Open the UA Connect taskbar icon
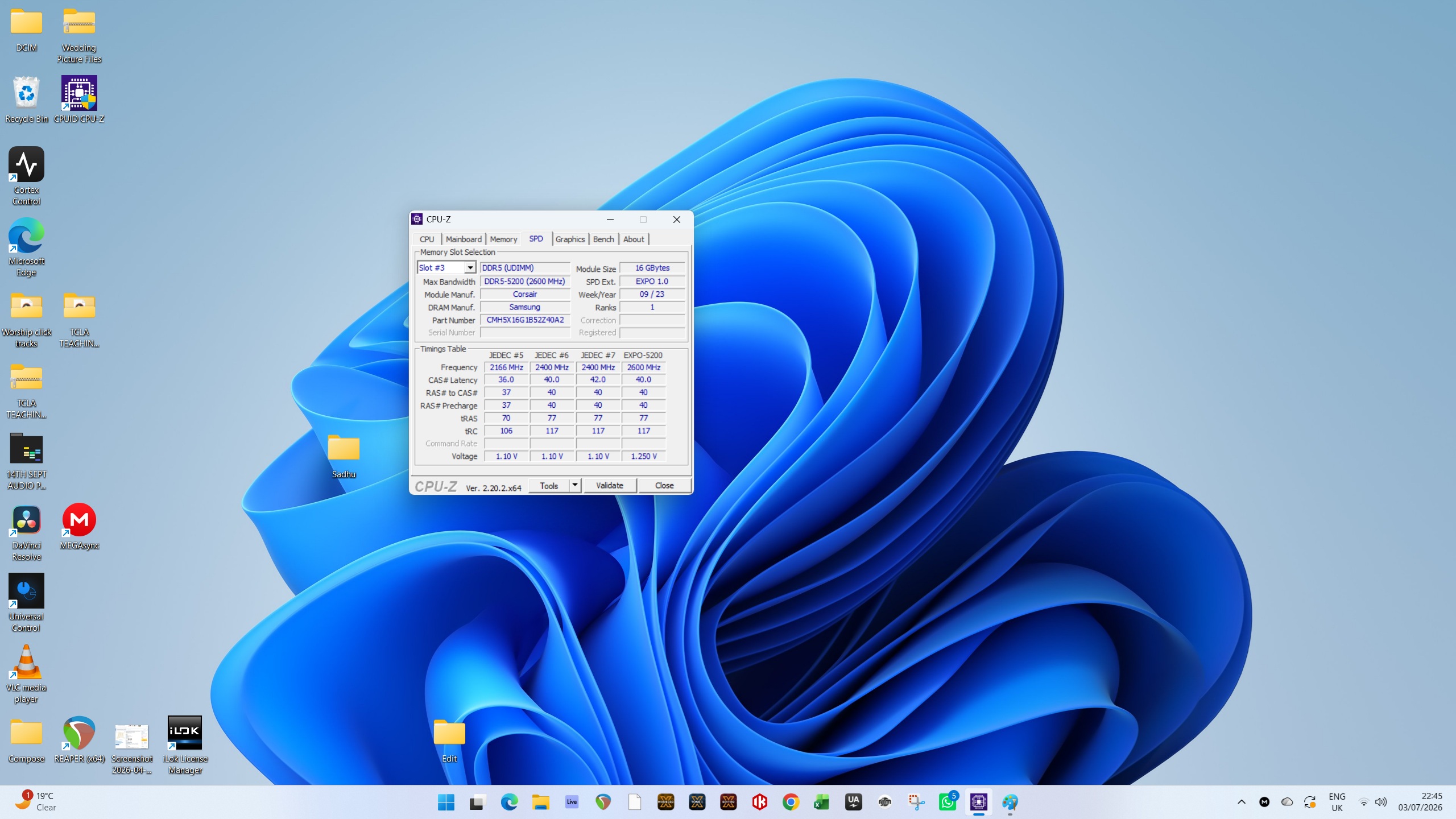Screen dimensions: 1456x819 (853, 802)
